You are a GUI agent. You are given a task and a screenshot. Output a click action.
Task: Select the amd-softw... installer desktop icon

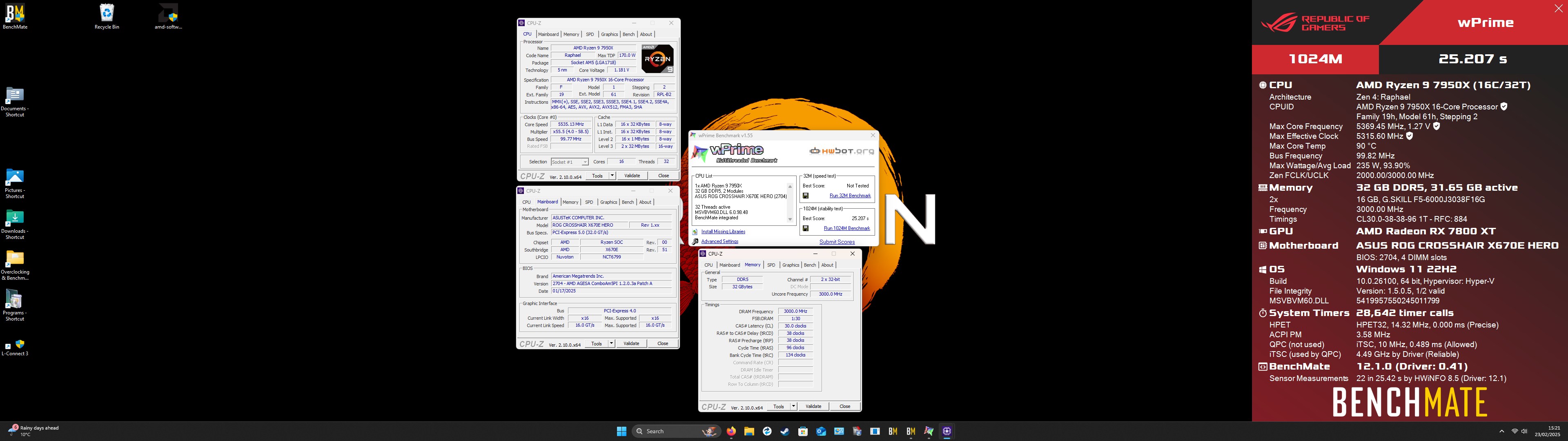pos(169,16)
